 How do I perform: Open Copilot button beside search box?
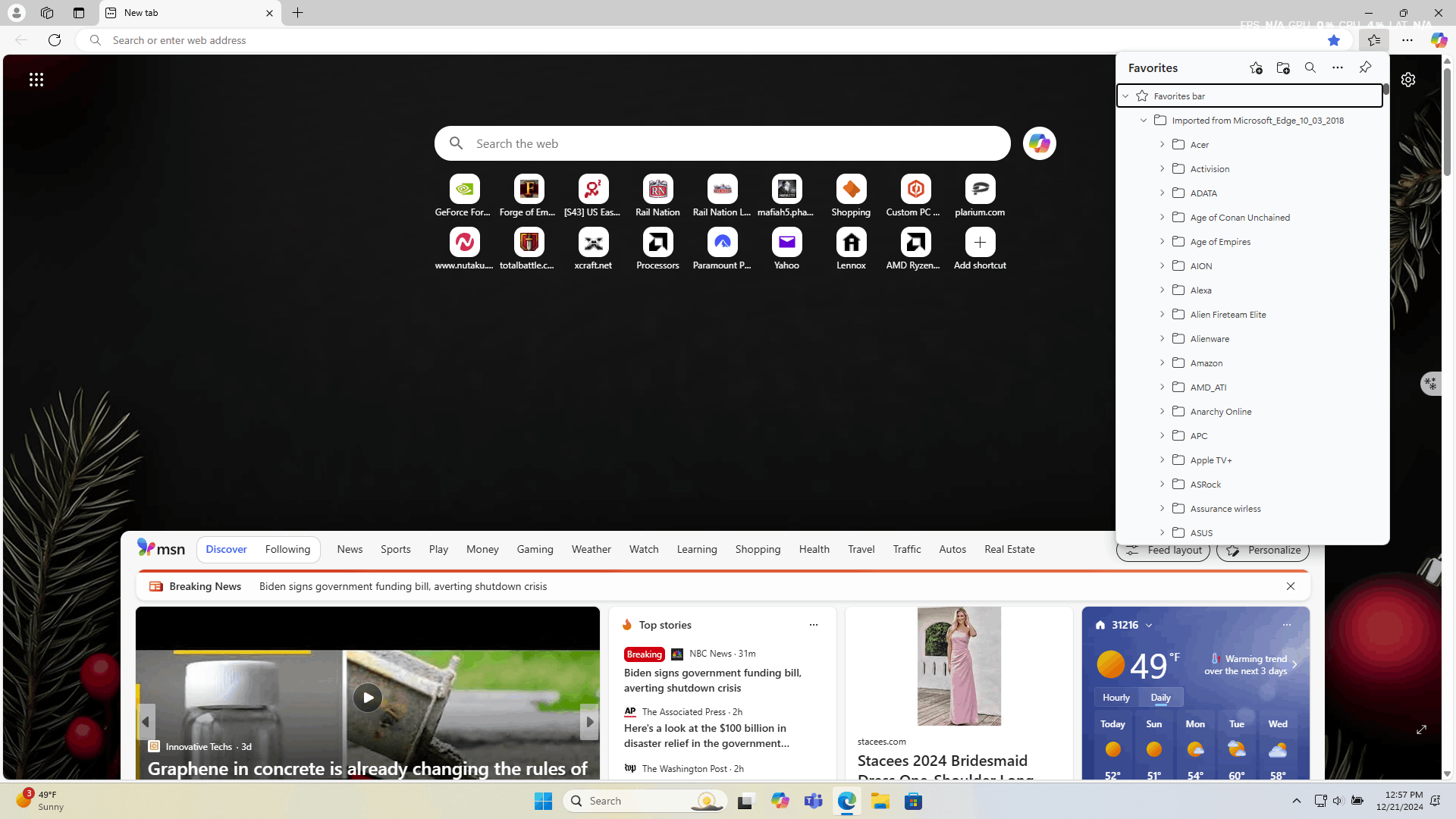pos(1039,143)
